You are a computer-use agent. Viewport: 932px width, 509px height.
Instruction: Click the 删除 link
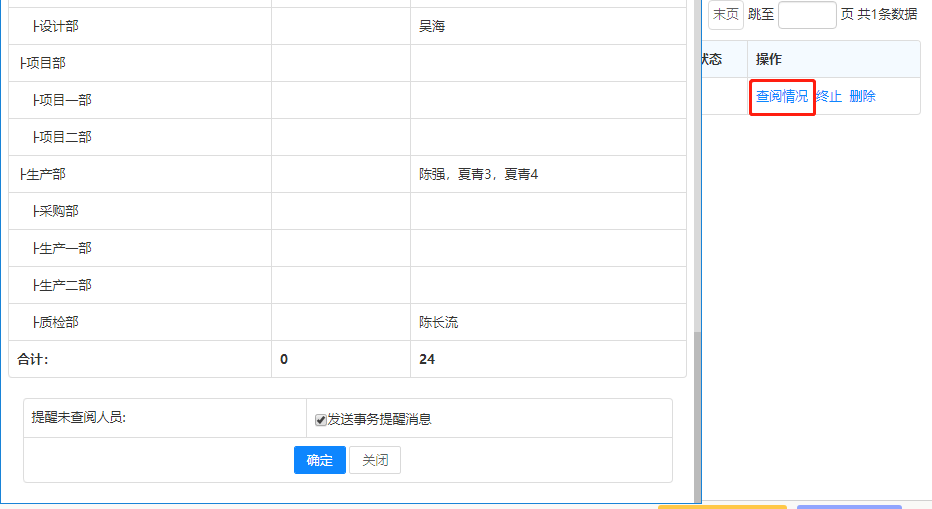tap(862, 96)
